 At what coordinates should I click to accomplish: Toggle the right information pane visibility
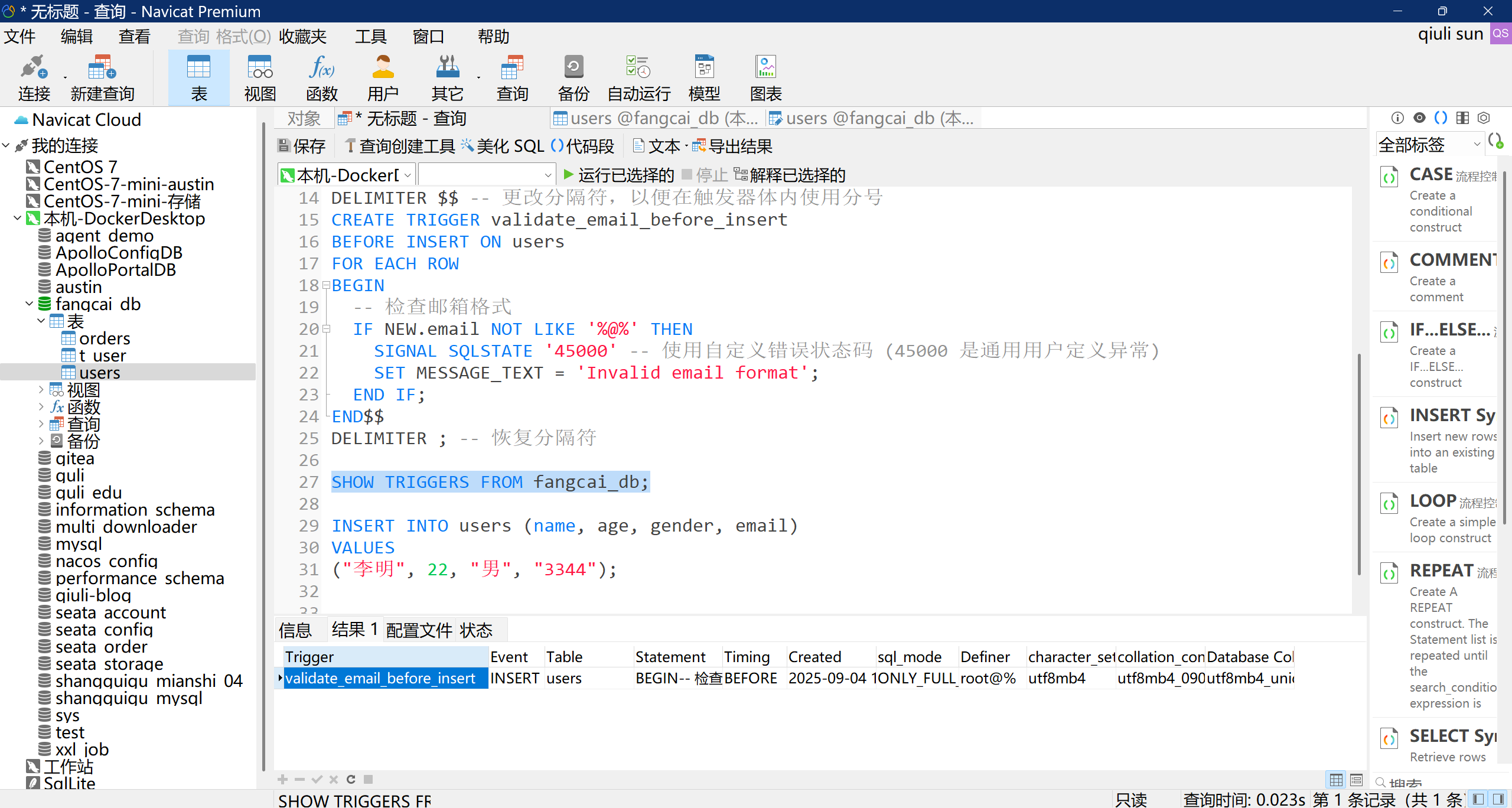coord(1498,799)
